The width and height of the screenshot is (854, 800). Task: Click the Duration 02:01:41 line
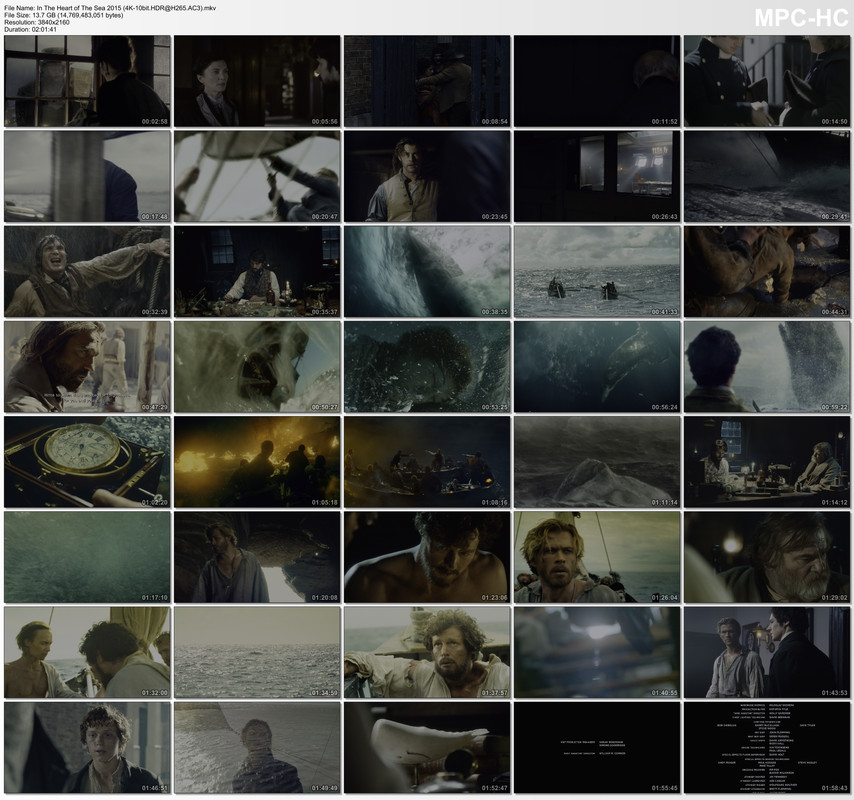coord(30,29)
